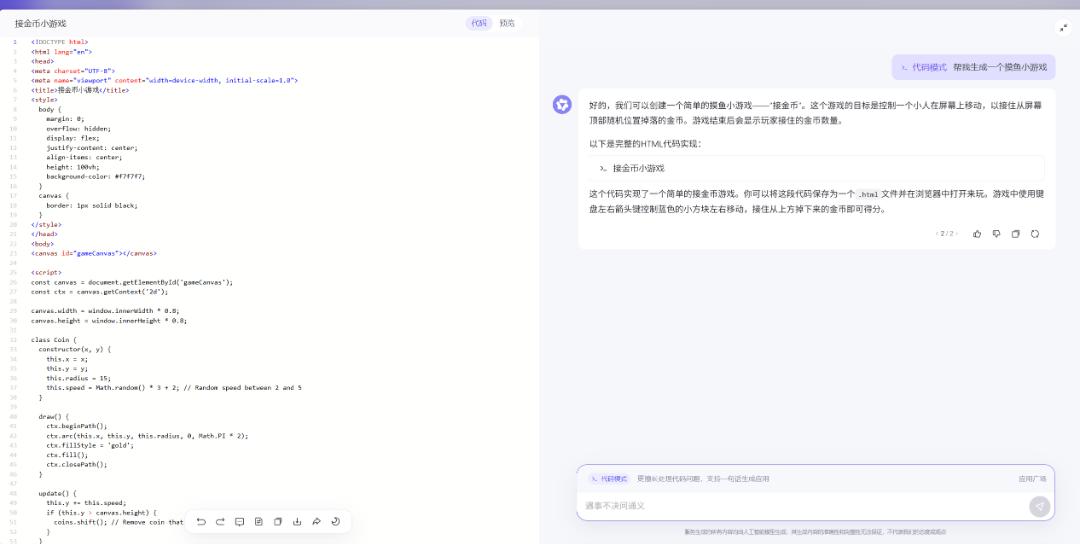
Task: Switch to the 代码 tab
Action: (478, 23)
